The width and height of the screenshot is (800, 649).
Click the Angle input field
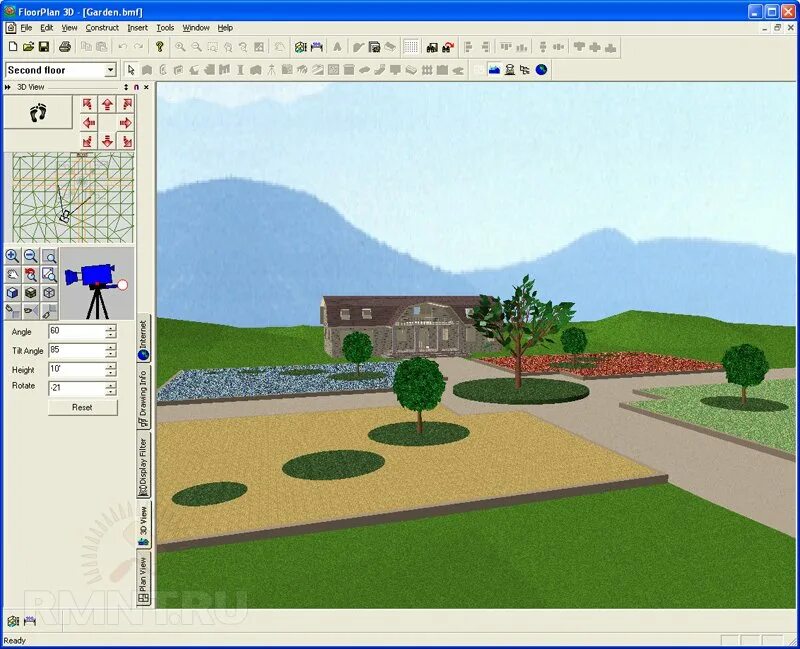[77, 332]
